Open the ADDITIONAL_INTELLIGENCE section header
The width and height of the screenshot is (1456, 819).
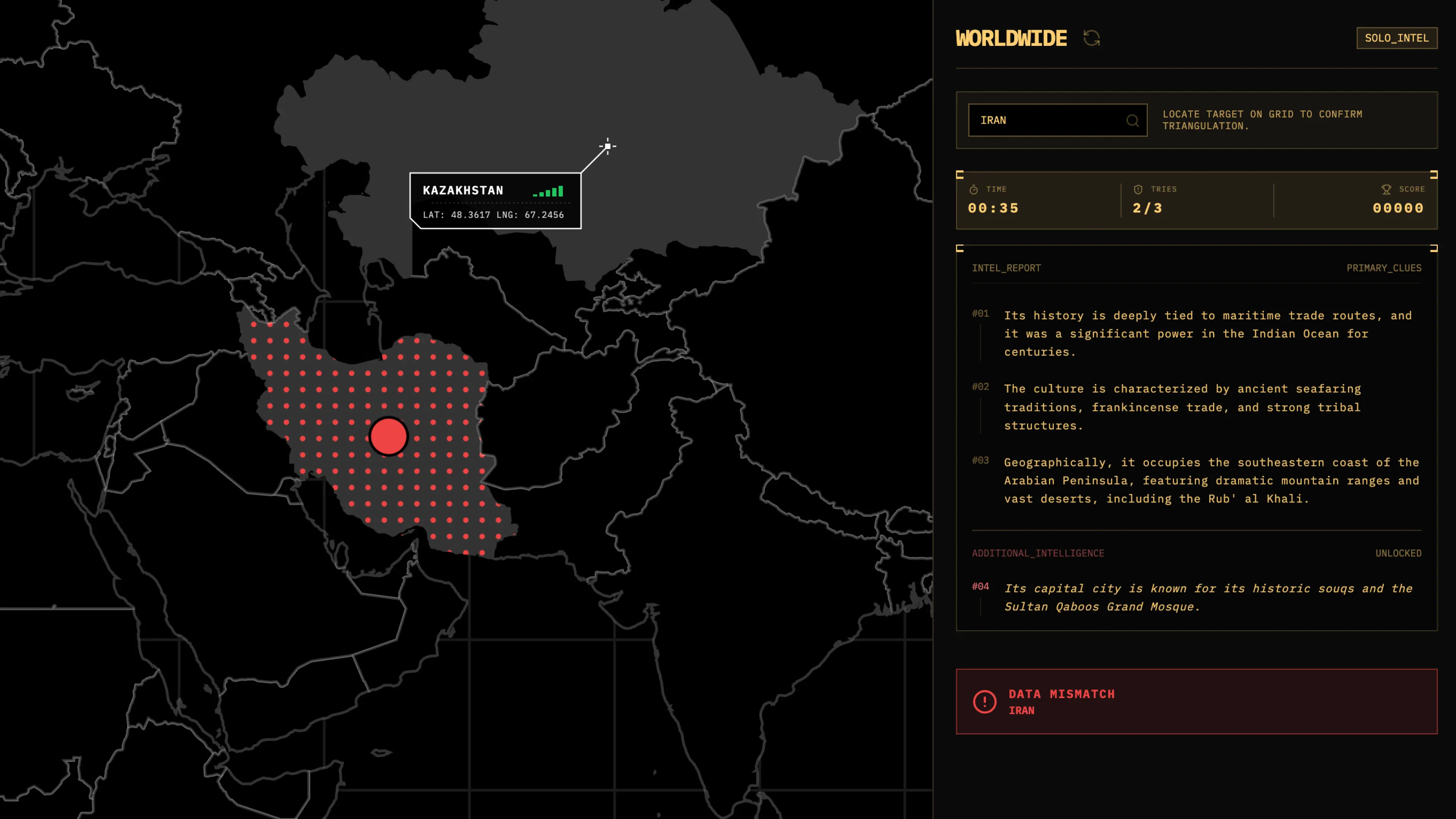pyautogui.click(x=1038, y=553)
